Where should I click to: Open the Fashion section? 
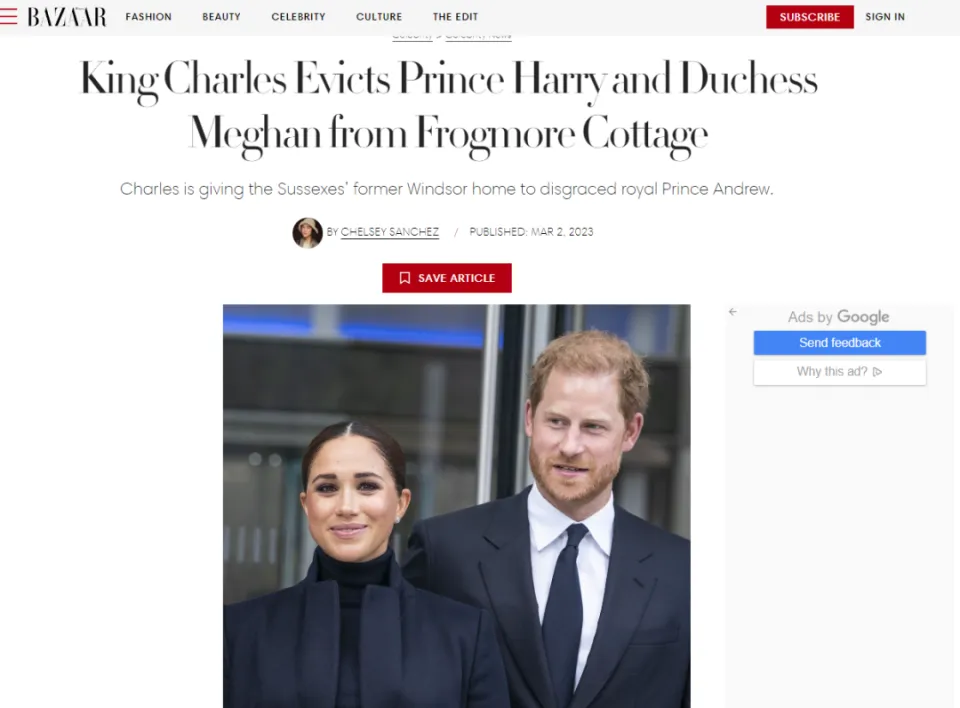pyautogui.click(x=149, y=17)
